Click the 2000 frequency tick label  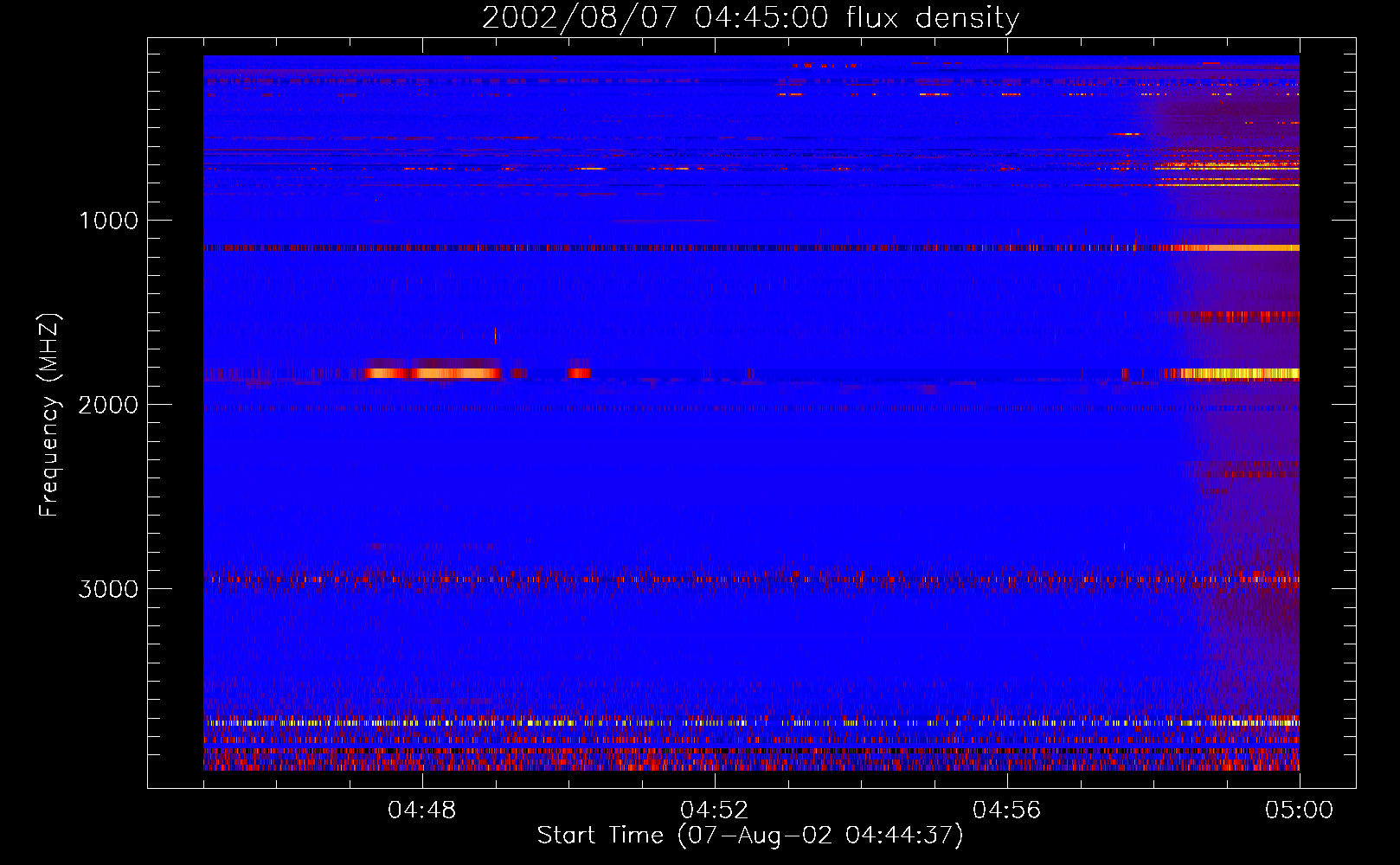[x=108, y=405]
